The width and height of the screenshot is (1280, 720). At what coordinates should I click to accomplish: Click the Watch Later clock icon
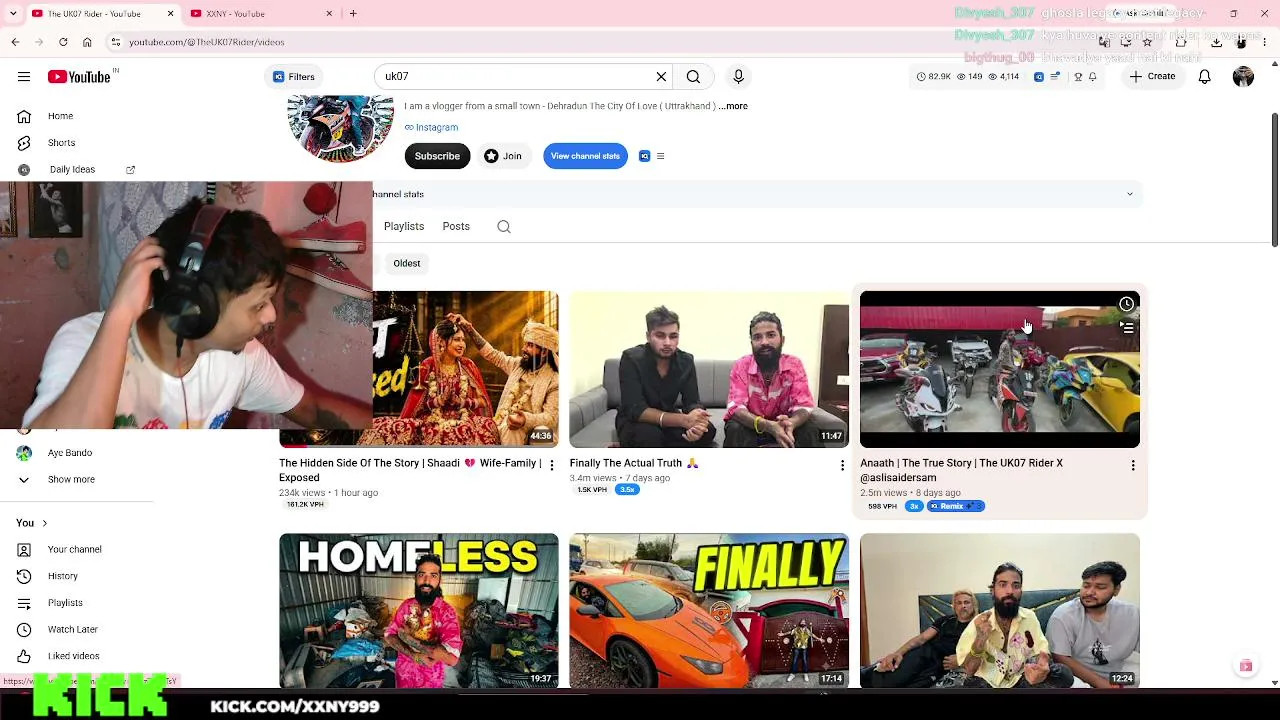click(24, 629)
